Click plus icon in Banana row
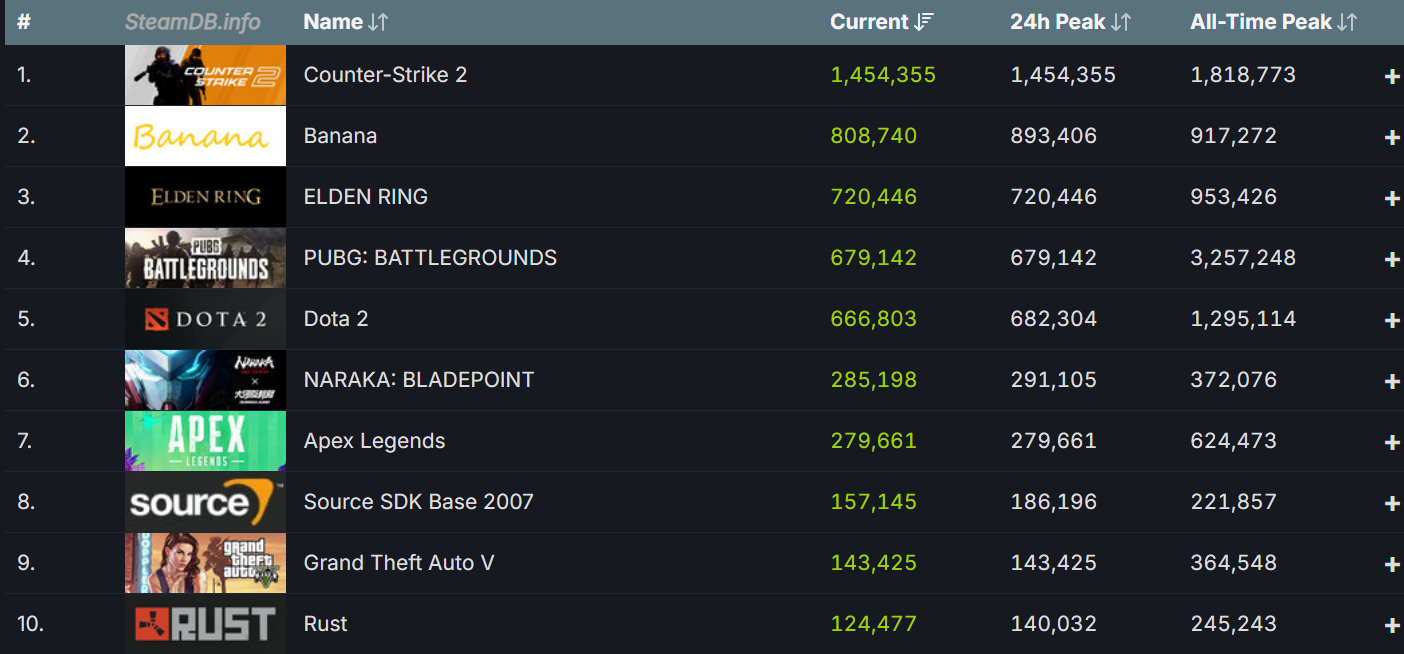 tap(1391, 138)
